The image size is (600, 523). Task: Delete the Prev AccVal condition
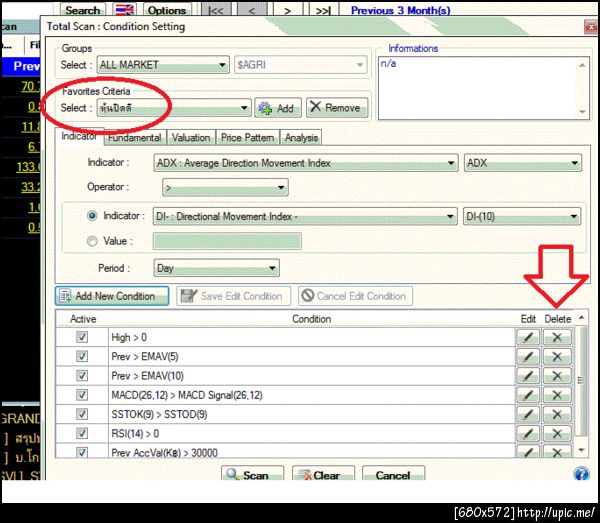click(557, 451)
